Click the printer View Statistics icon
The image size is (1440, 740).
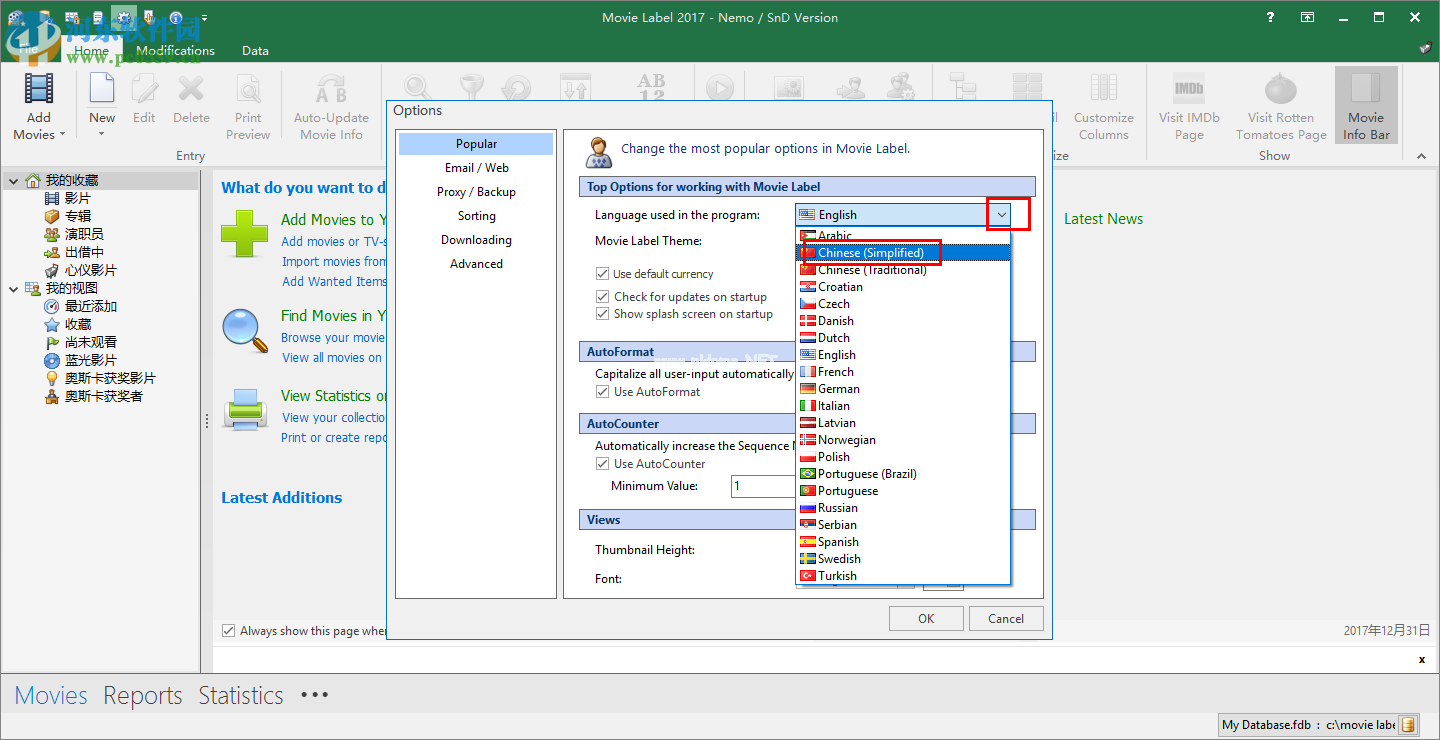245,409
